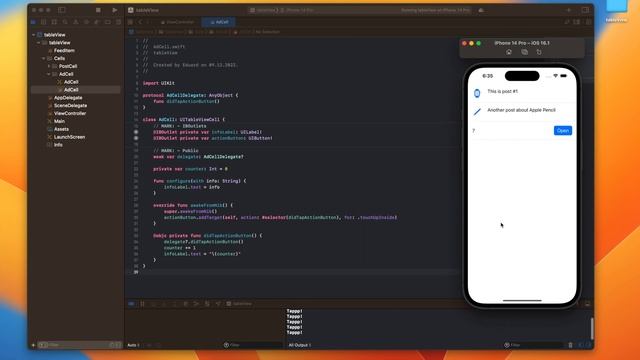Click the console vertical scrollbar
Image resolution: width=640 pixels, height=360 pixels.
point(591,328)
